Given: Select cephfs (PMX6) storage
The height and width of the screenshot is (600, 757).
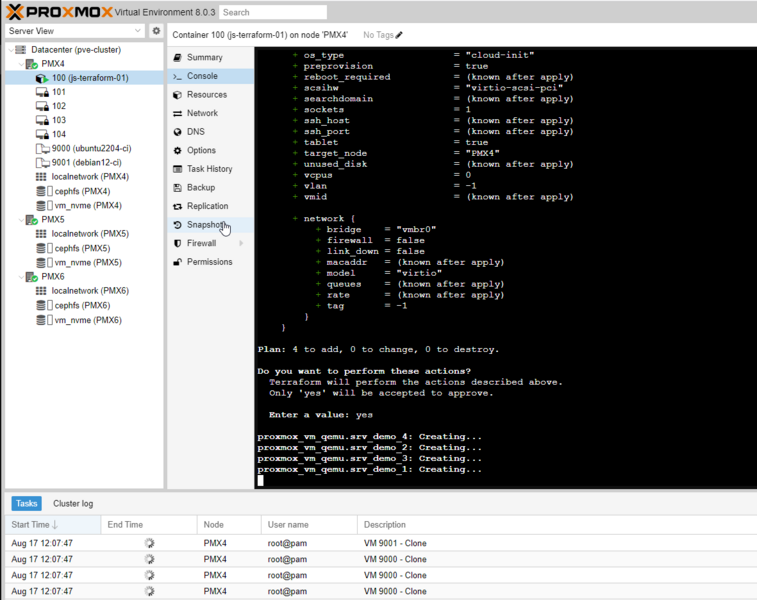Looking at the screenshot, I should click(x=84, y=306).
